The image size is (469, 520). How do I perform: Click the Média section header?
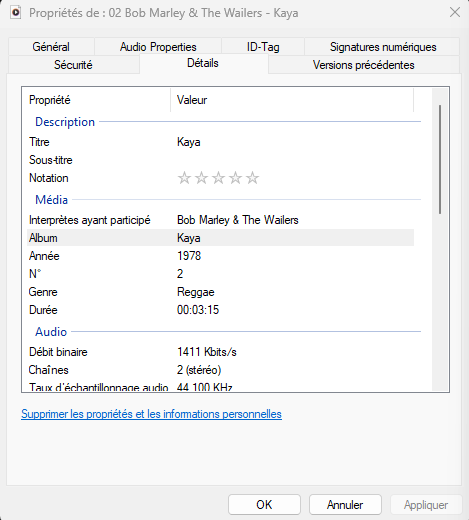click(52, 200)
